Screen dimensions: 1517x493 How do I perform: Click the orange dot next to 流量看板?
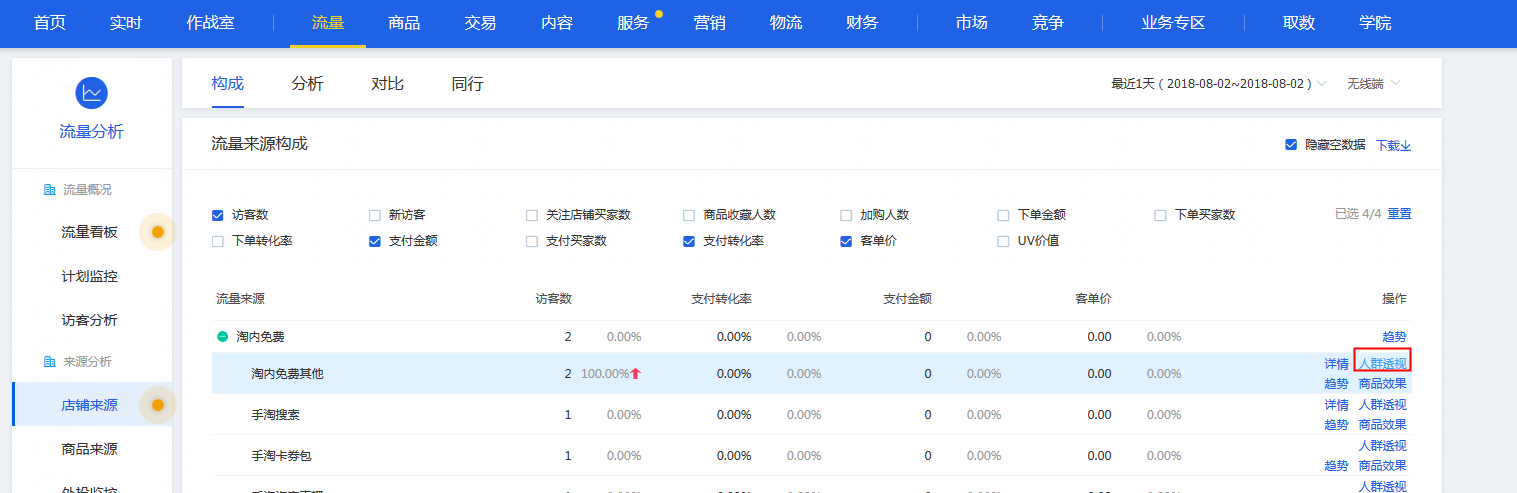[x=157, y=233]
